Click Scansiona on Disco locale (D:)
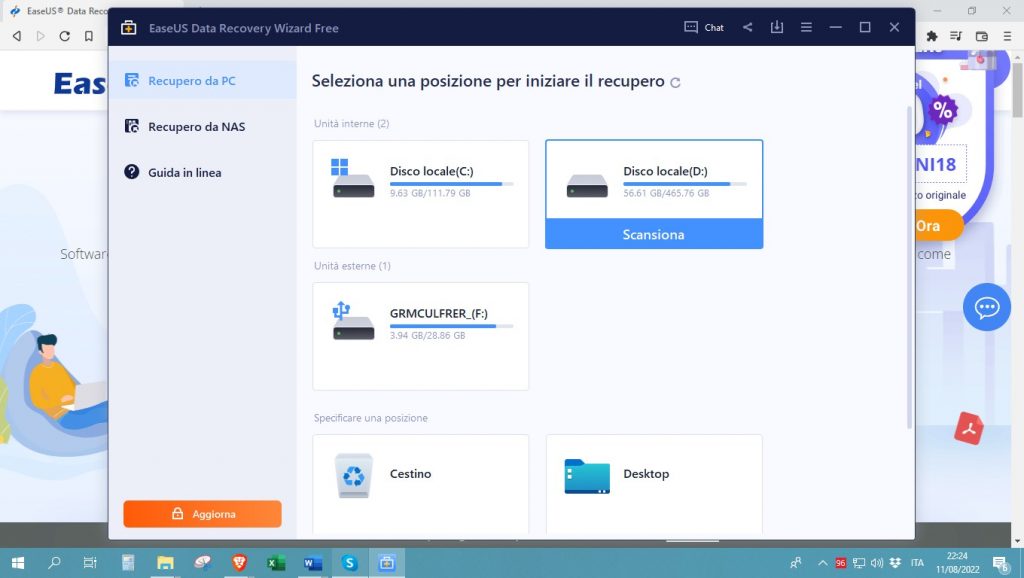 pos(653,233)
